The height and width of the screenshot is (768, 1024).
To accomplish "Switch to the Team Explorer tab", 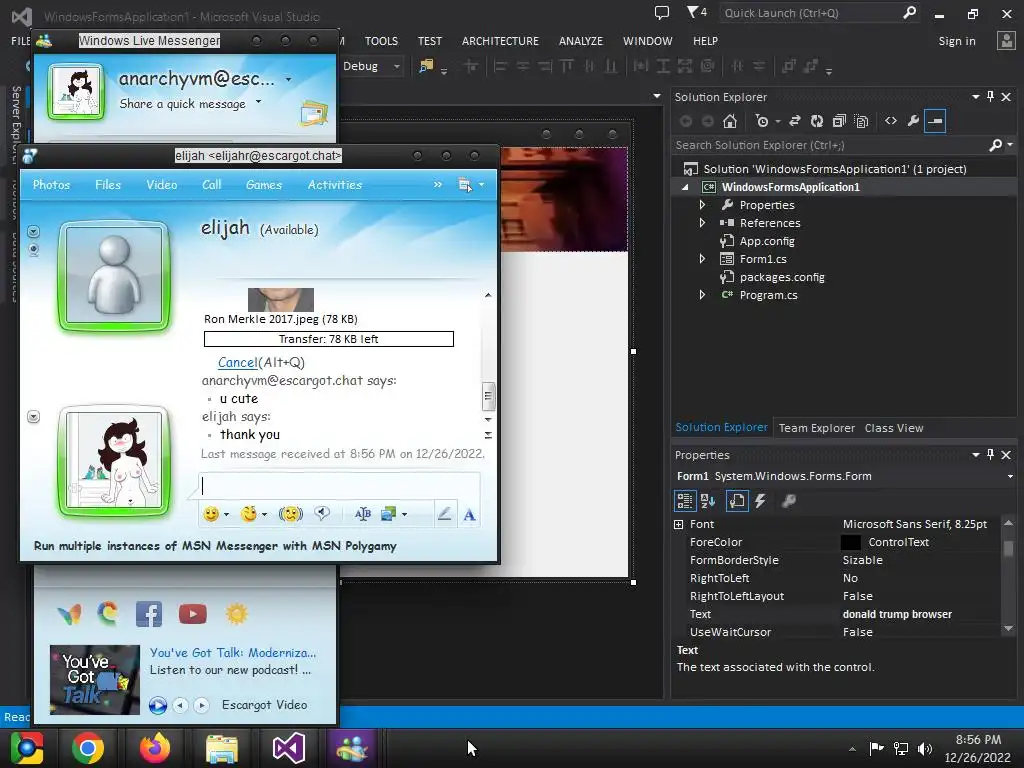I will [816, 428].
